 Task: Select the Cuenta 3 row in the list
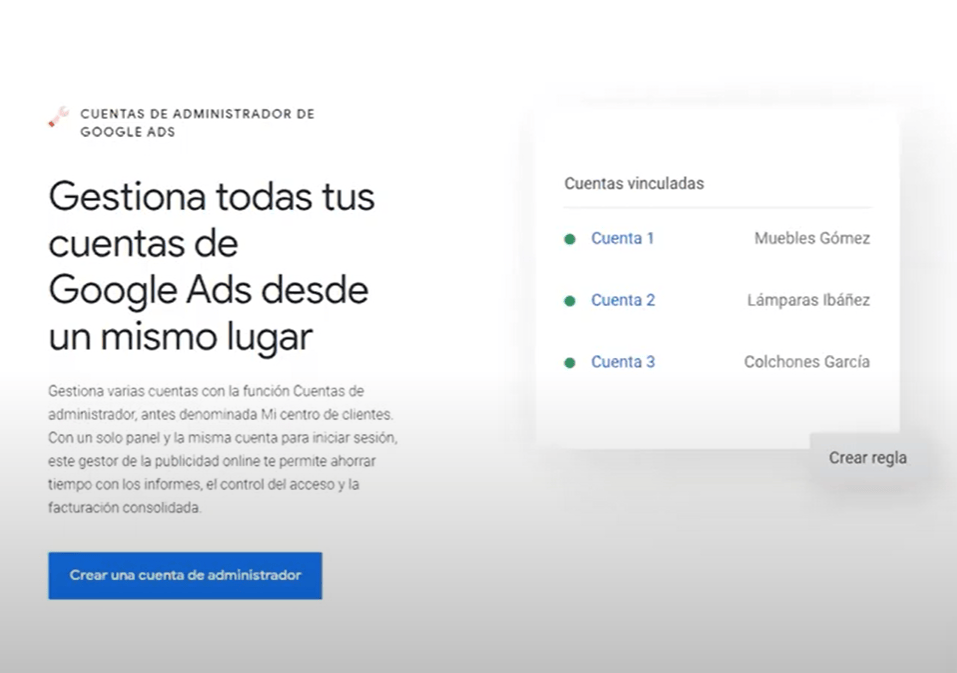tap(717, 361)
